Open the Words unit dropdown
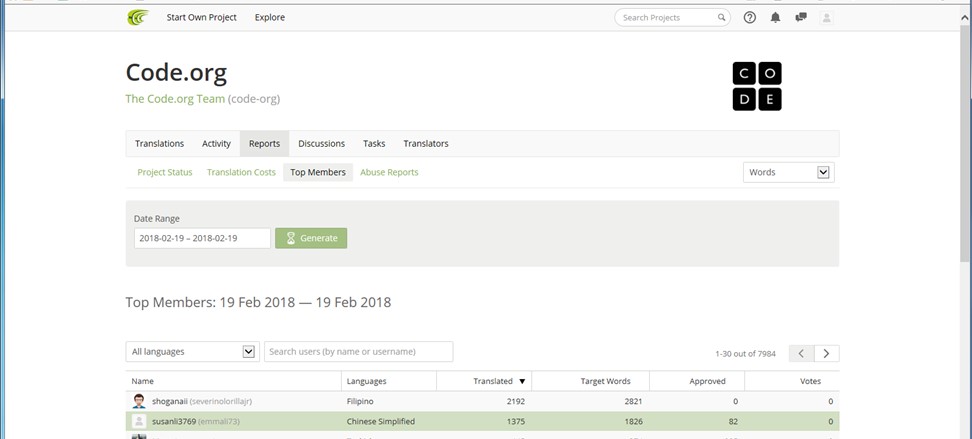 click(789, 172)
